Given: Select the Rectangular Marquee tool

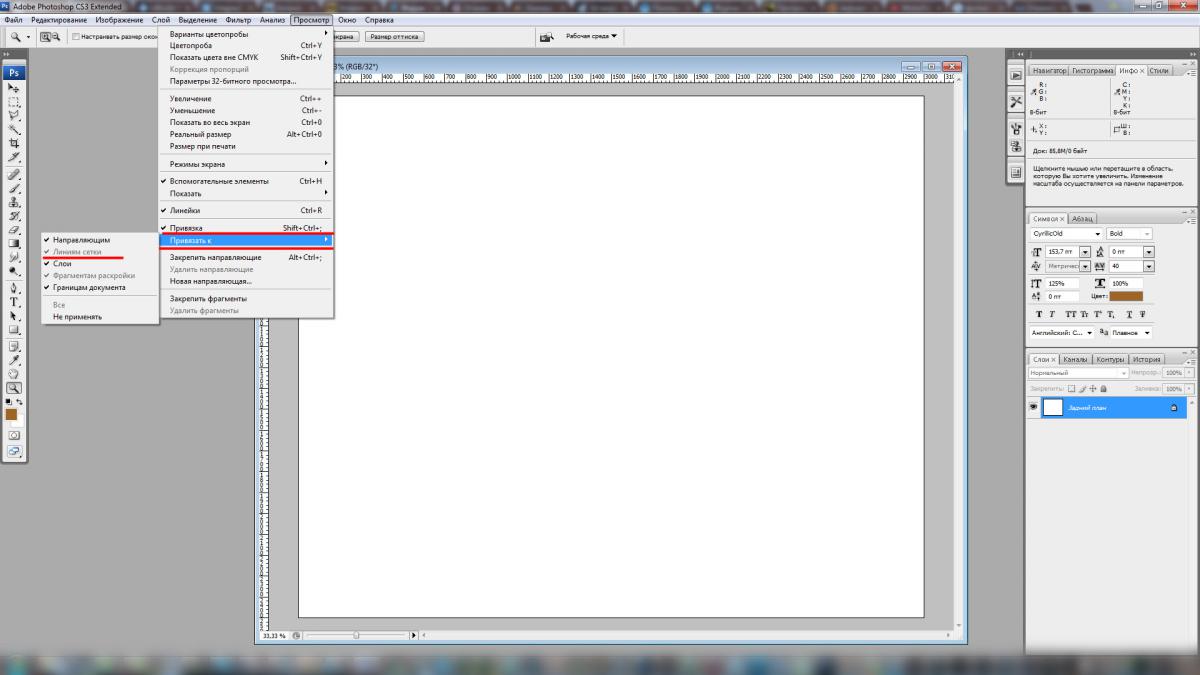Looking at the screenshot, I should coord(15,101).
